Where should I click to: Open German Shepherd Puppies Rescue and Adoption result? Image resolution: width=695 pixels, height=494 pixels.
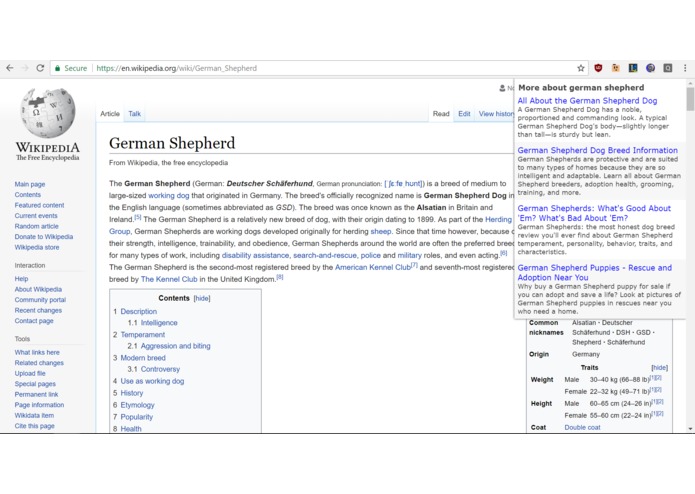595,273
